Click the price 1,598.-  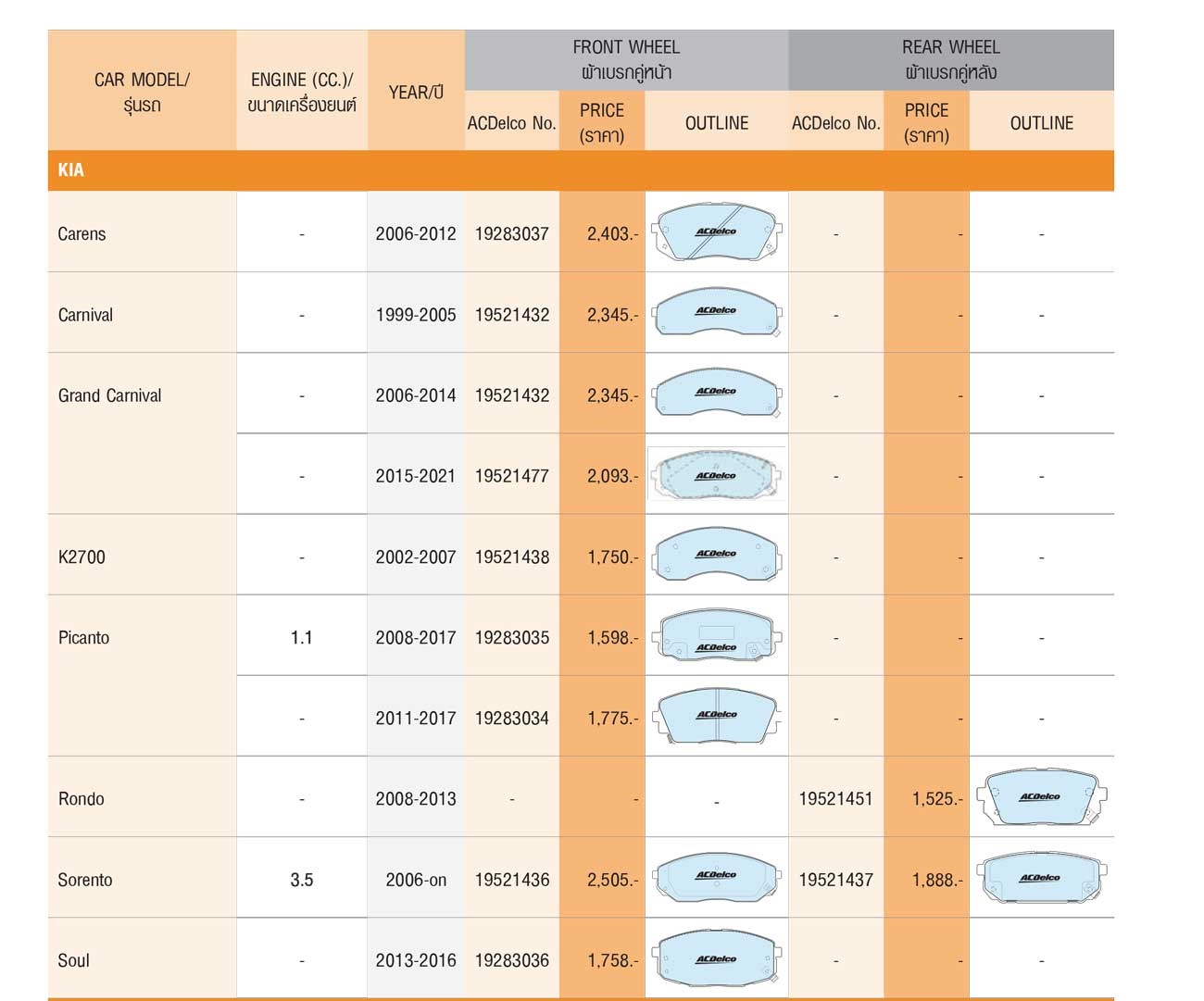612,637
